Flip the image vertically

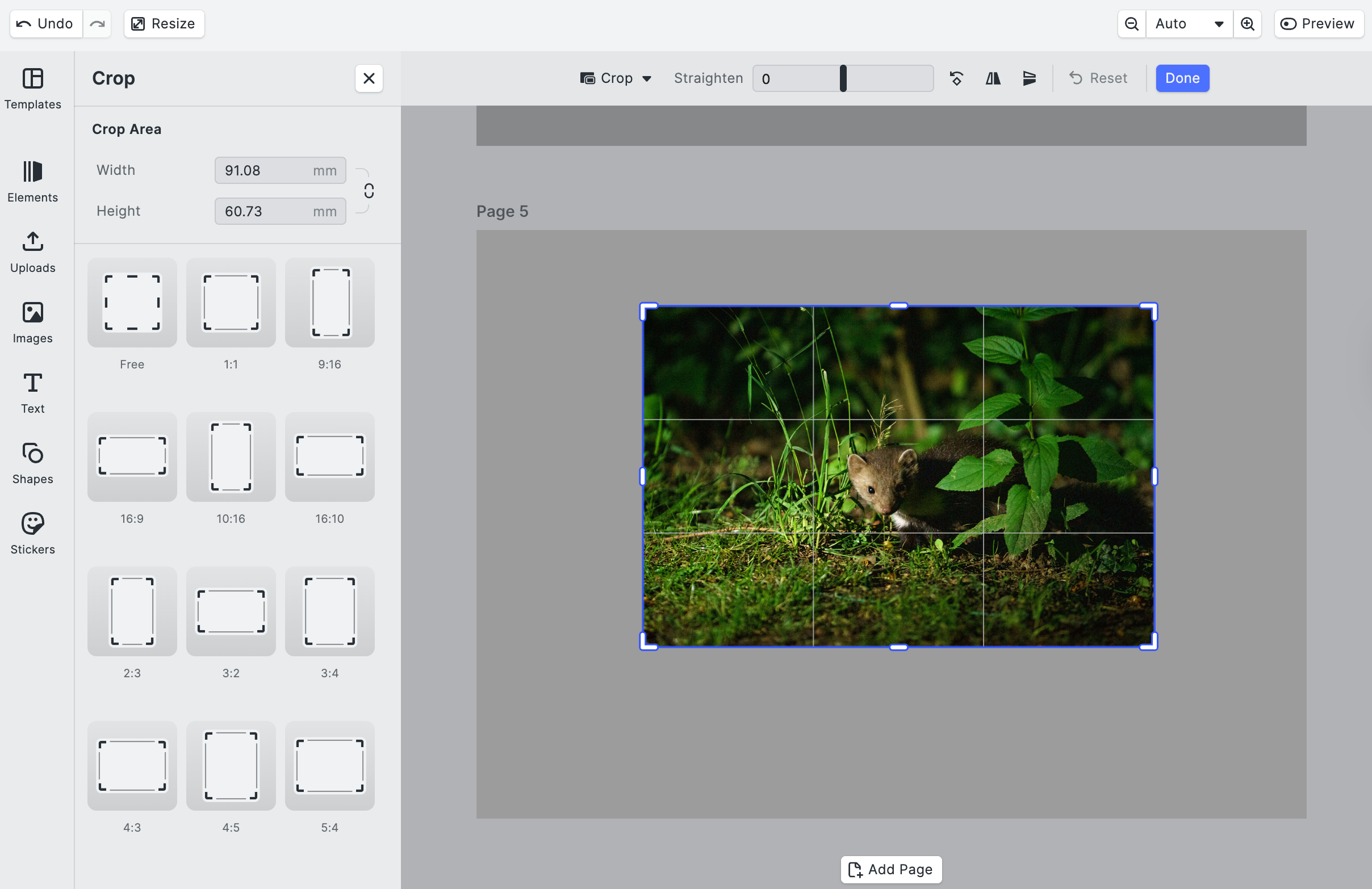click(x=1029, y=78)
